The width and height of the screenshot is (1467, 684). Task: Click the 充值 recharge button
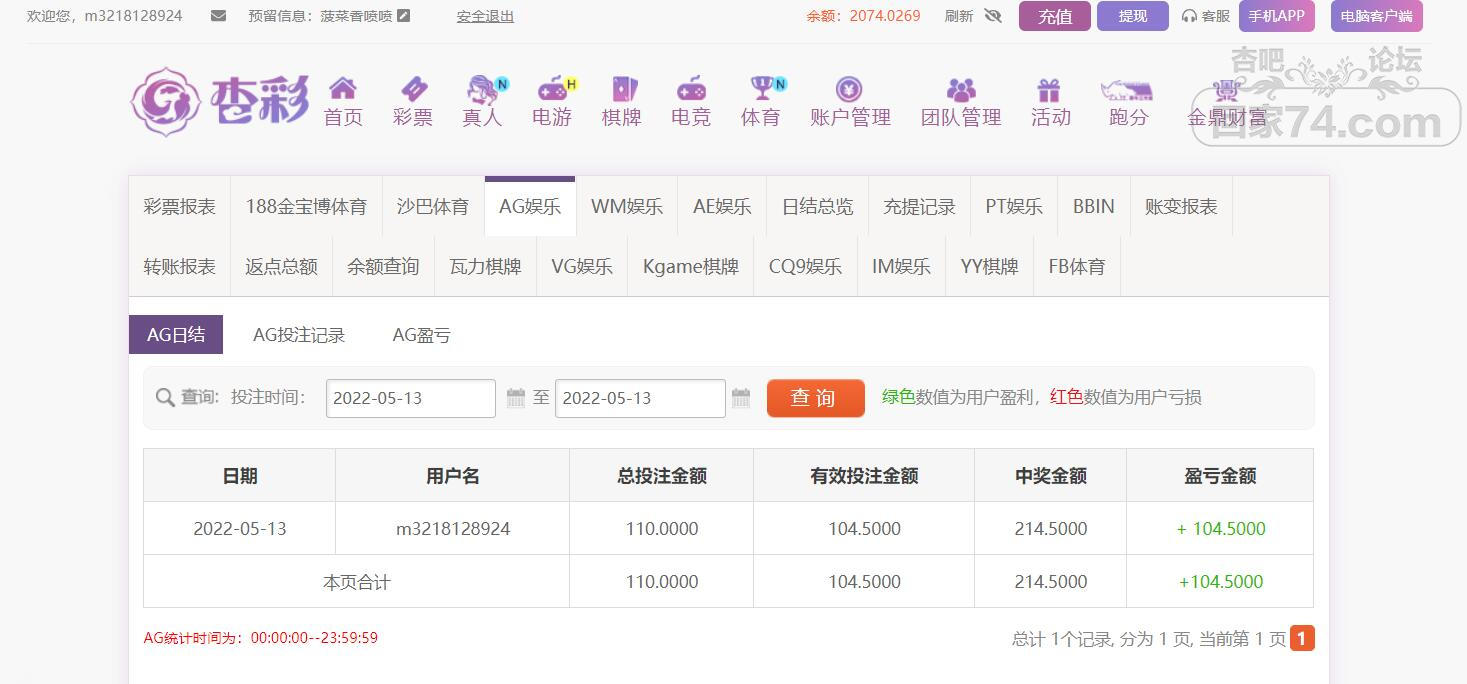pyautogui.click(x=1054, y=16)
